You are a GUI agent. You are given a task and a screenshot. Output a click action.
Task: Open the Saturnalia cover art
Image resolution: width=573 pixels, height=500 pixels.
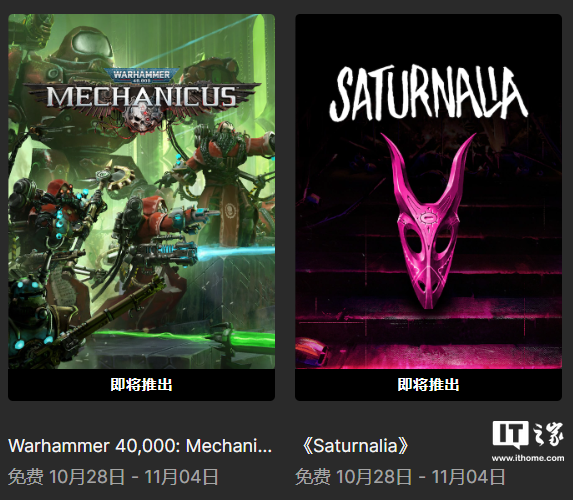(x=428, y=191)
